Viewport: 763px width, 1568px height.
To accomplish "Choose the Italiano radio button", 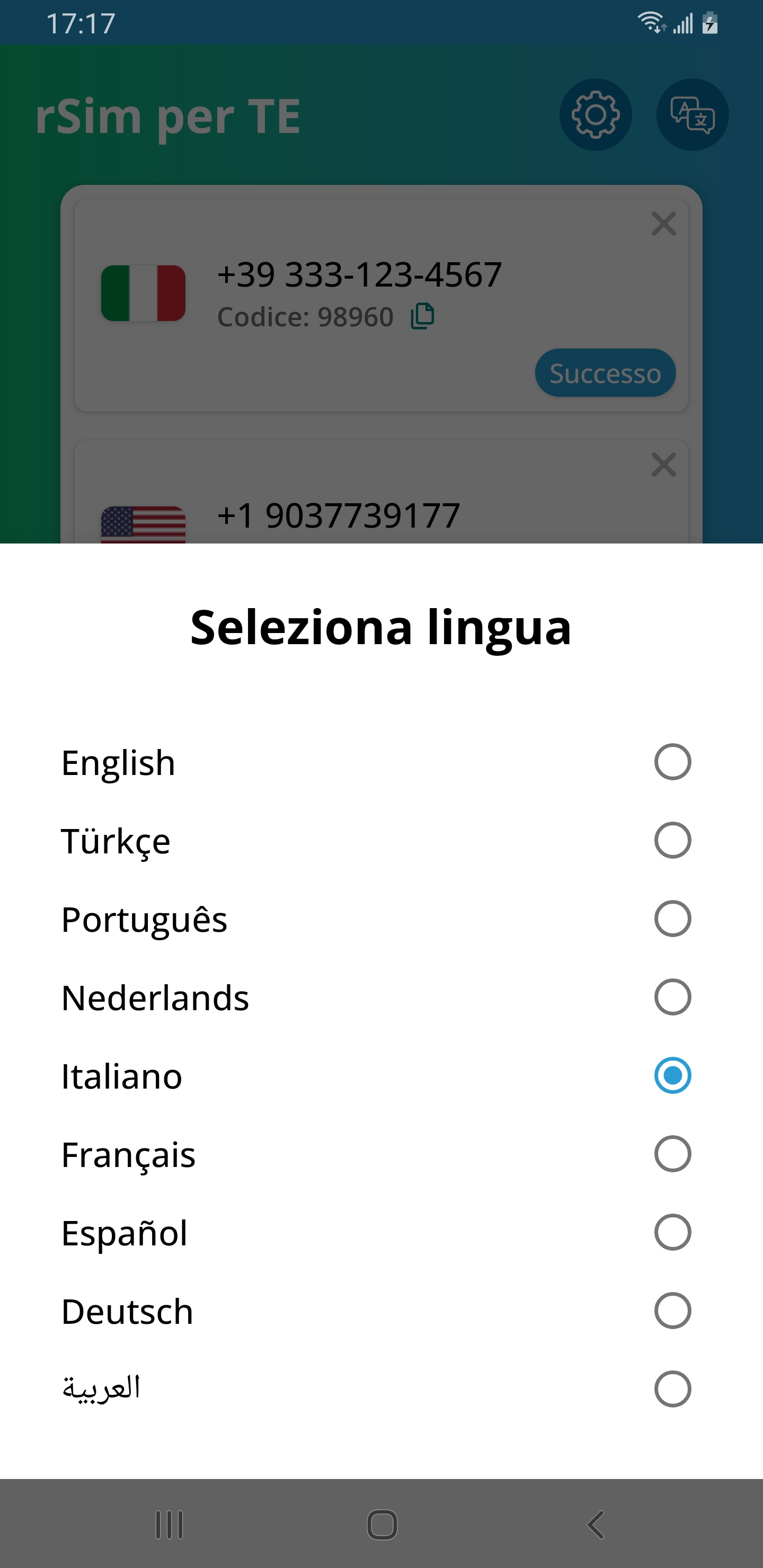I will click(672, 1075).
